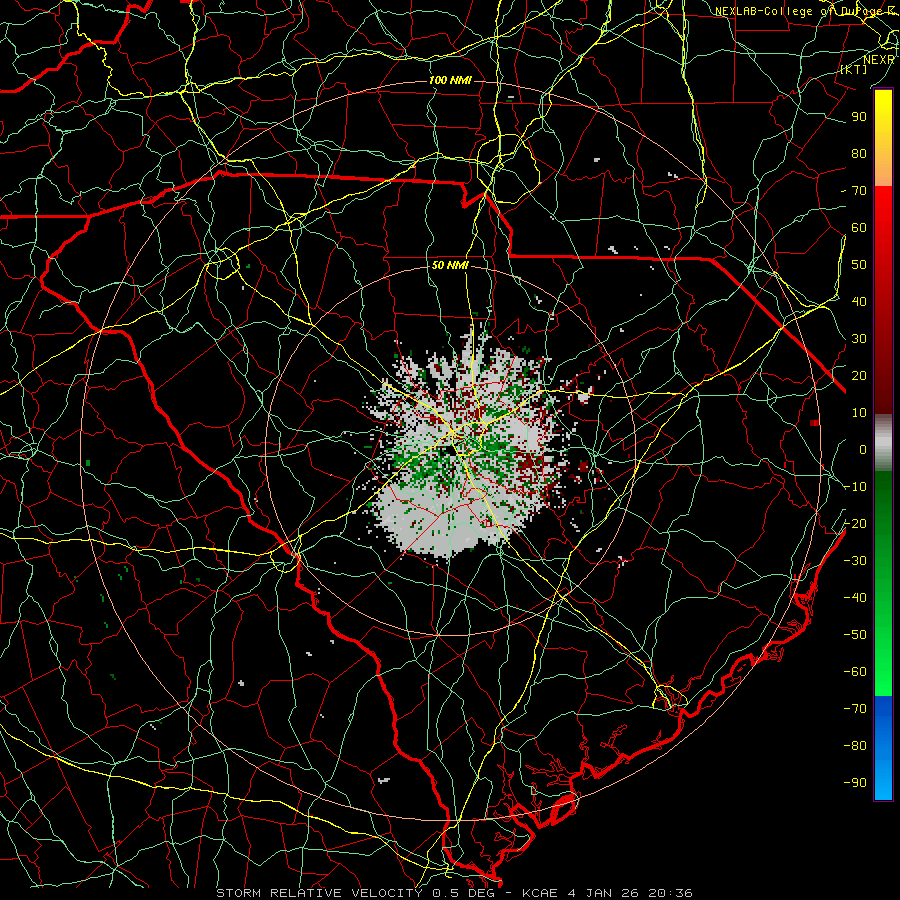
Task: Click the -40 label on the velocity scale
Action: (855, 598)
